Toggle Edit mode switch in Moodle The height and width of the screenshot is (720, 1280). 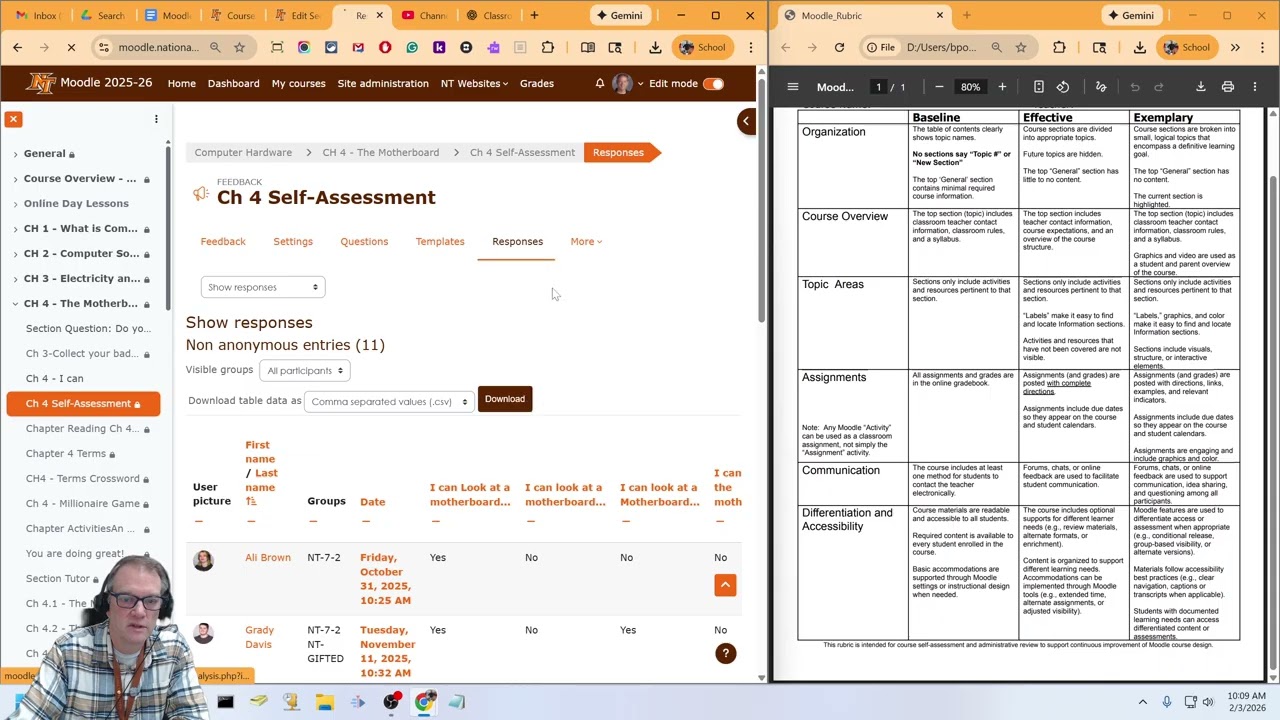click(713, 84)
